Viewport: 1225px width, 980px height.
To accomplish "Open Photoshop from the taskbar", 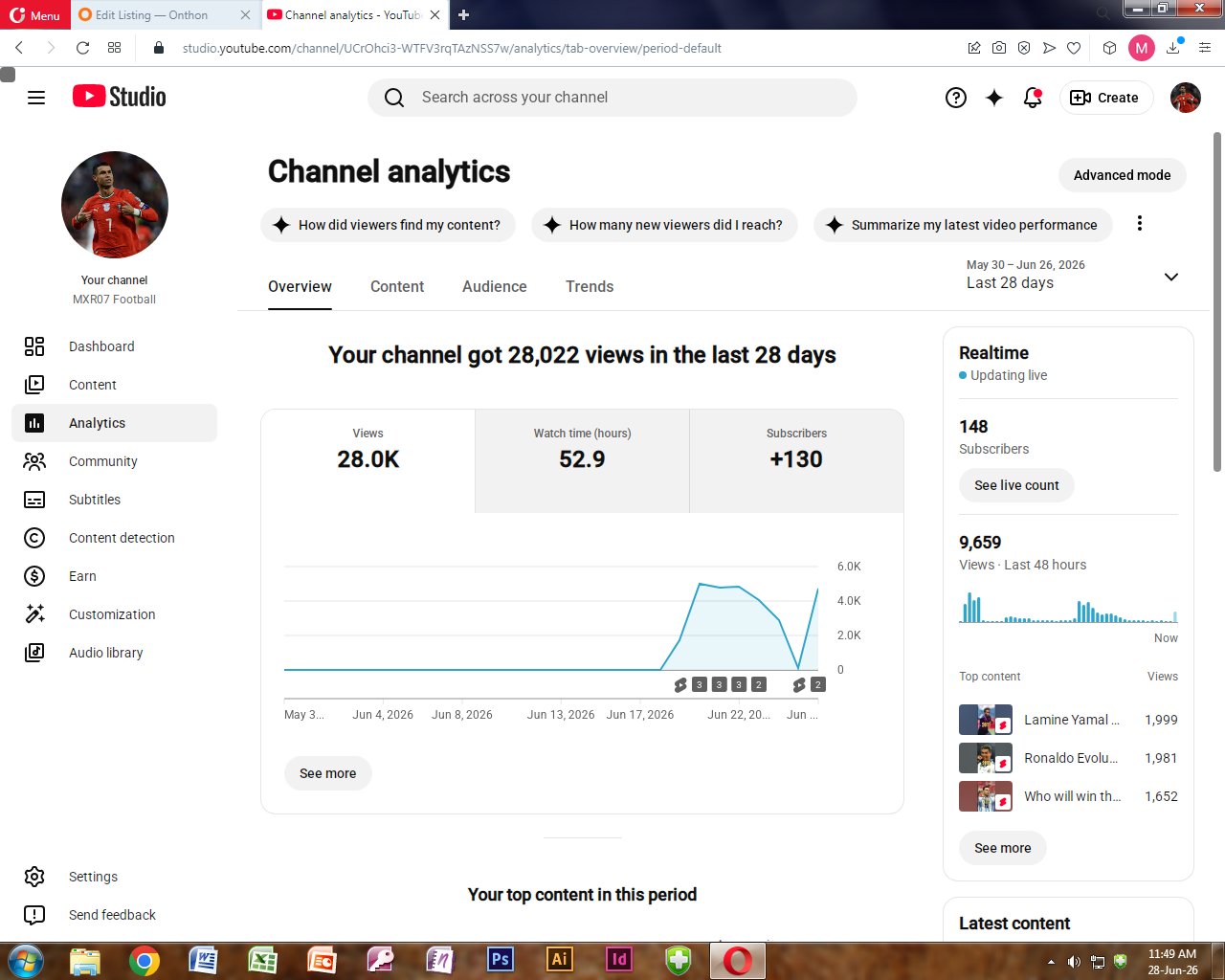I will [x=500, y=960].
